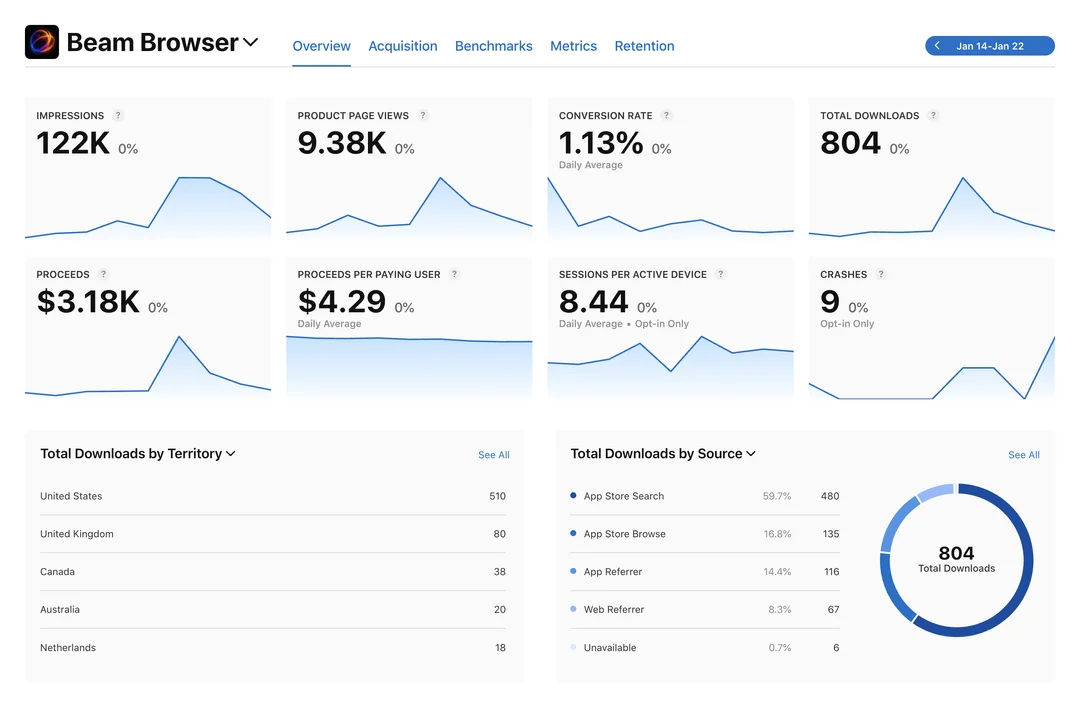
Task: Click the Sessions Per Active Device help icon
Action: 720,274
